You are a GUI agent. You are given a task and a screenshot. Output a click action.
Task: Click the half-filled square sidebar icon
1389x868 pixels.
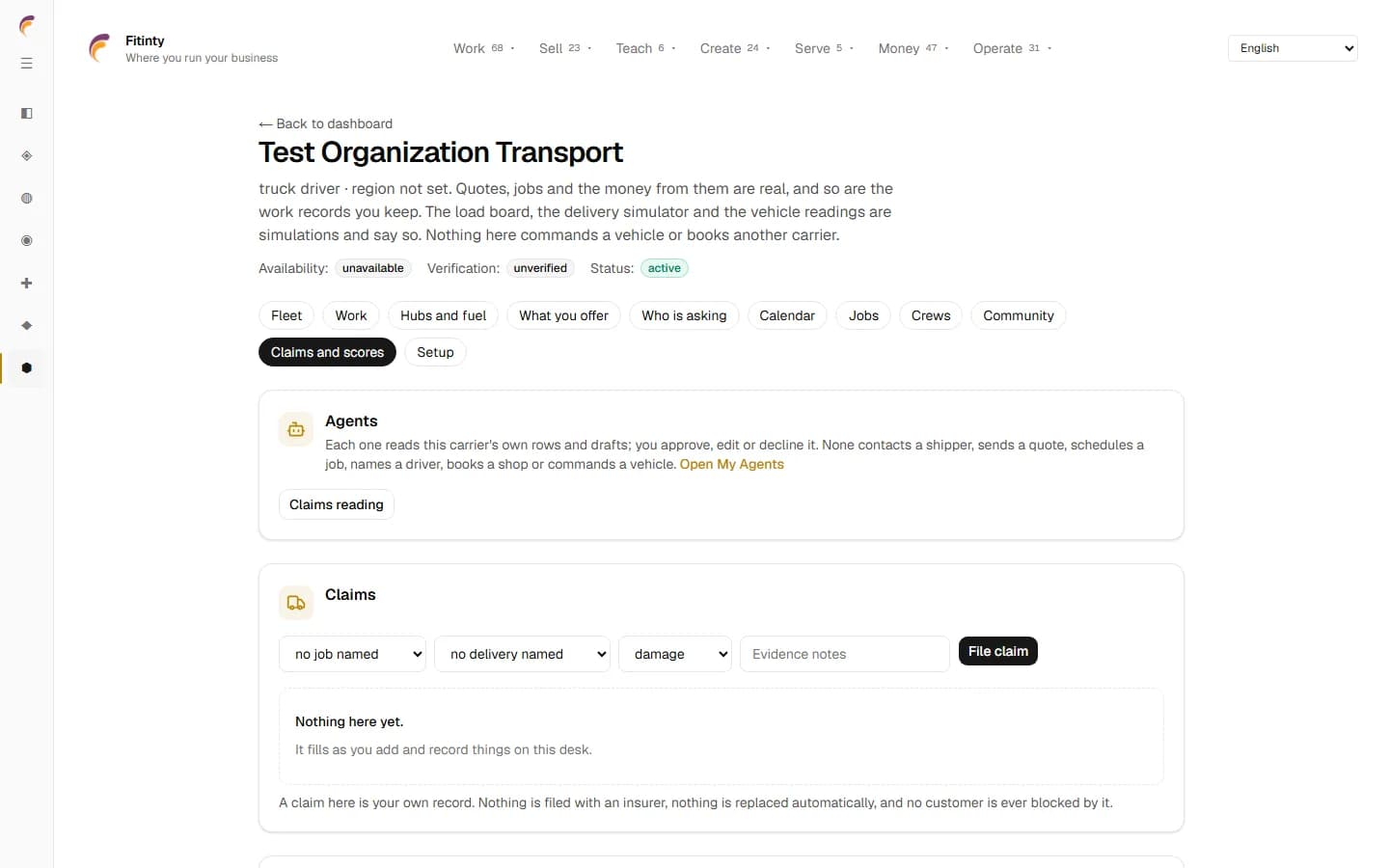(27, 114)
